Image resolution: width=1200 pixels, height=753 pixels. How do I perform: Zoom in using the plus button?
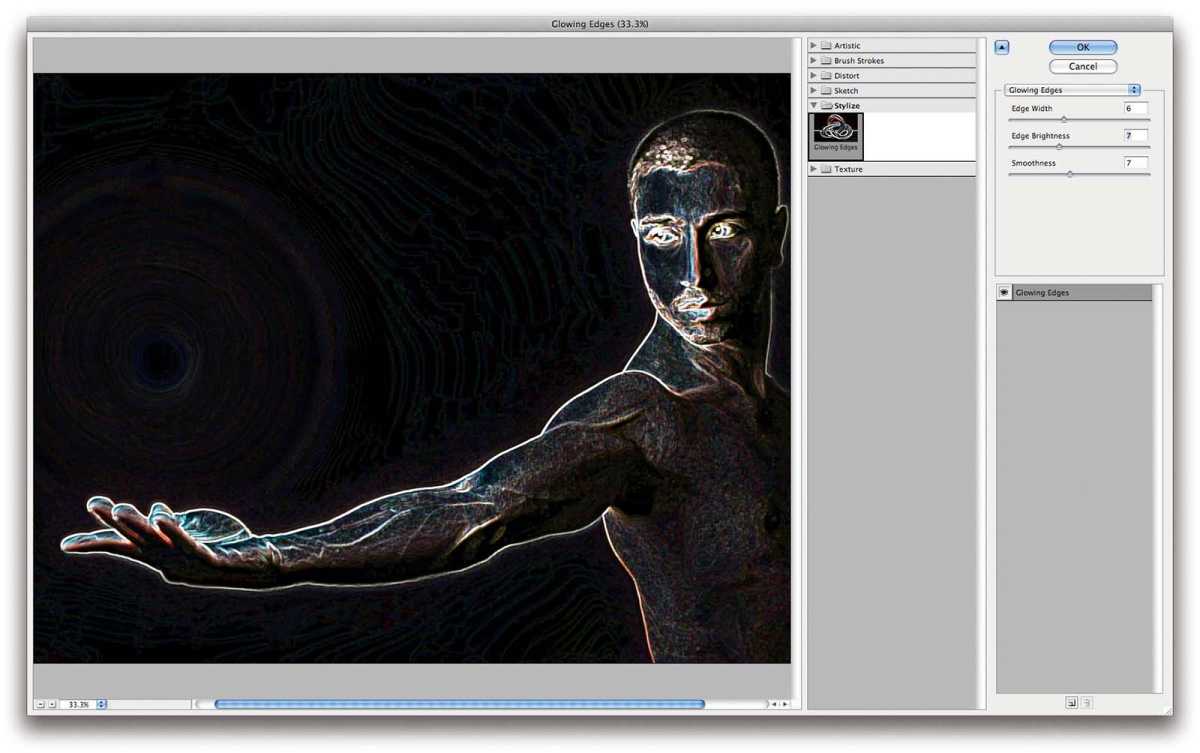click(x=54, y=704)
